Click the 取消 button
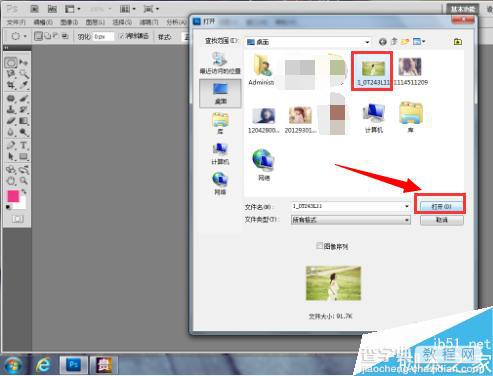 441,220
